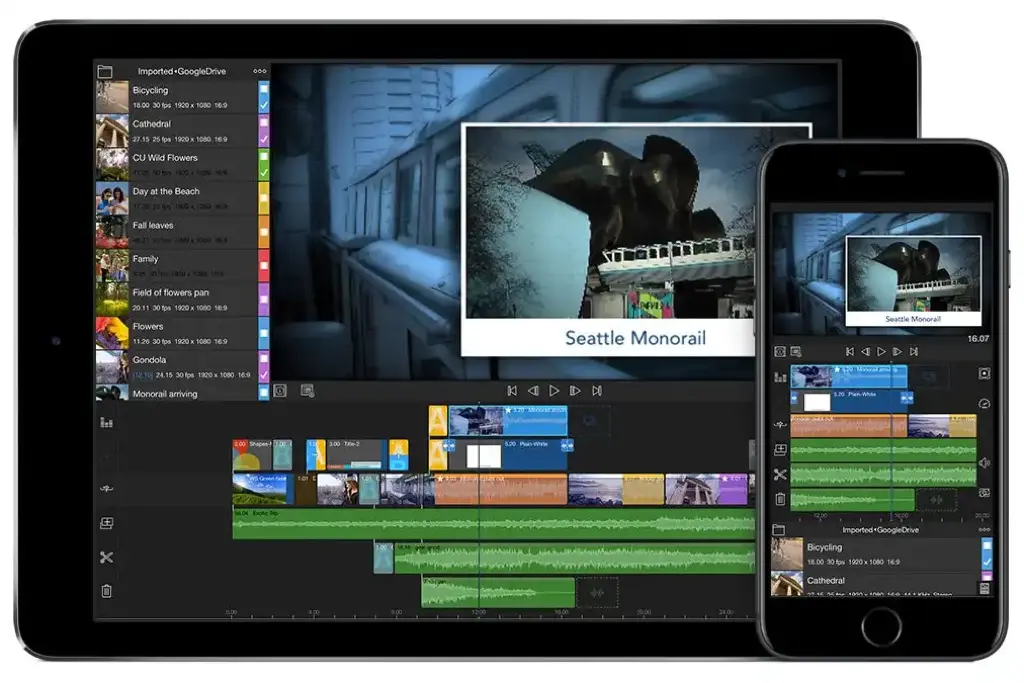Toggle Fall leaves orange tag
This screenshot has height=683, width=1024.
[x=264, y=232]
